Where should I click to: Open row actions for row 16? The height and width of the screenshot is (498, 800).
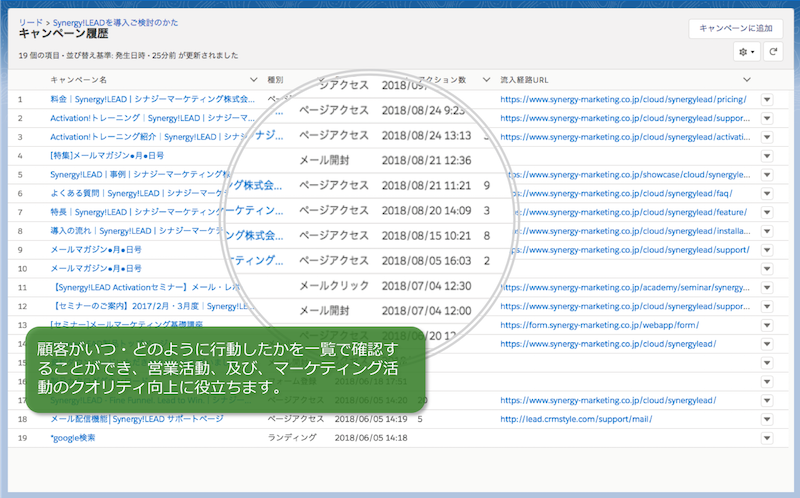coord(767,382)
